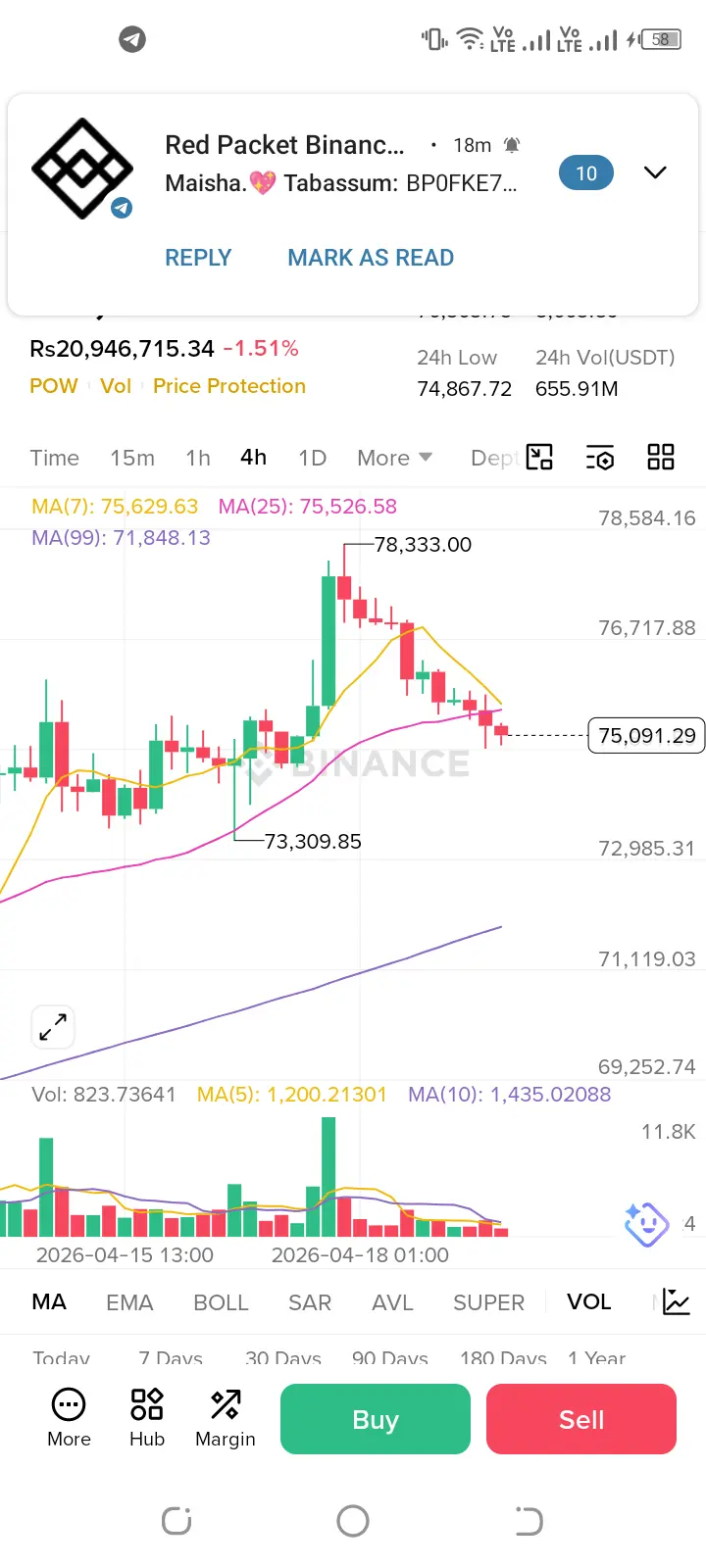Tap Android home button
706x1568 pixels.
tap(353, 1521)
